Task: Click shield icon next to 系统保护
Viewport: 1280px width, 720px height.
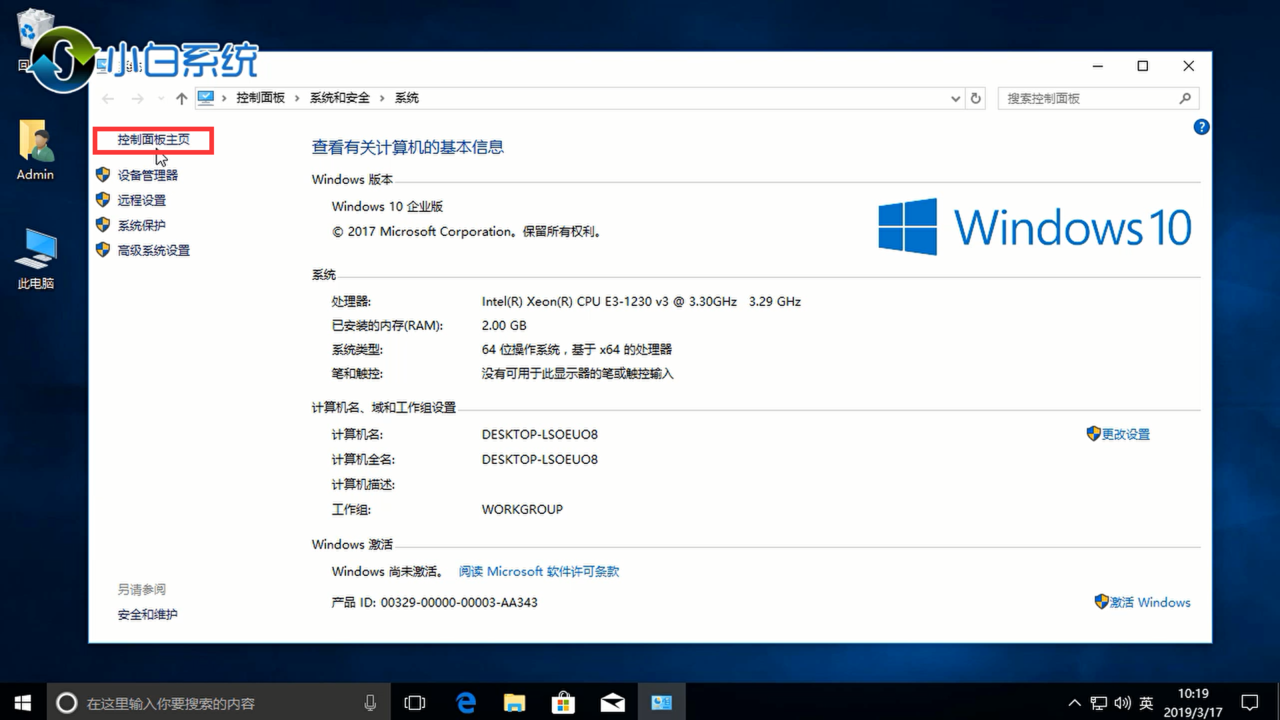Action: [102, 224]
